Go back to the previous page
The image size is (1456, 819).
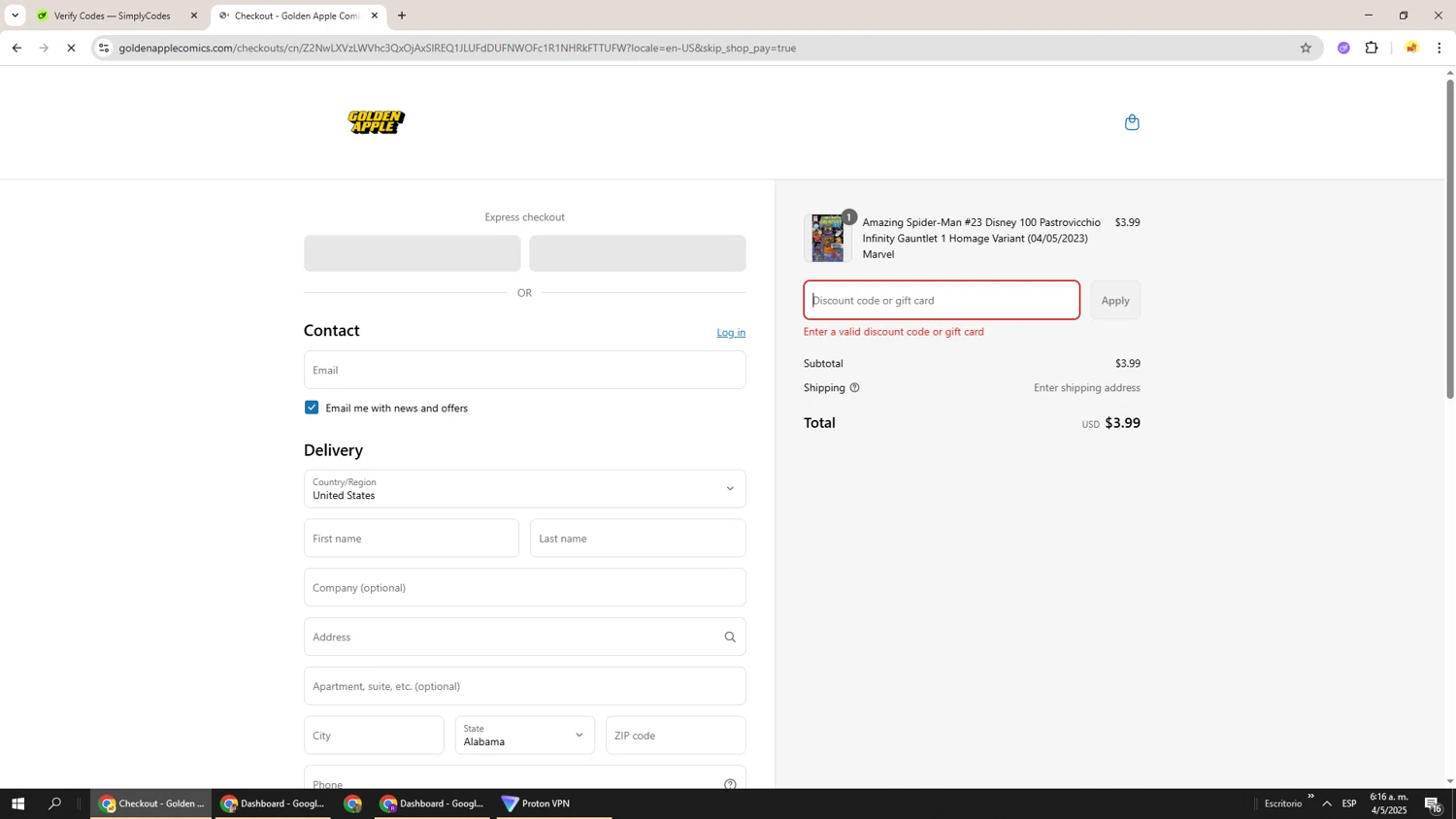17,48
